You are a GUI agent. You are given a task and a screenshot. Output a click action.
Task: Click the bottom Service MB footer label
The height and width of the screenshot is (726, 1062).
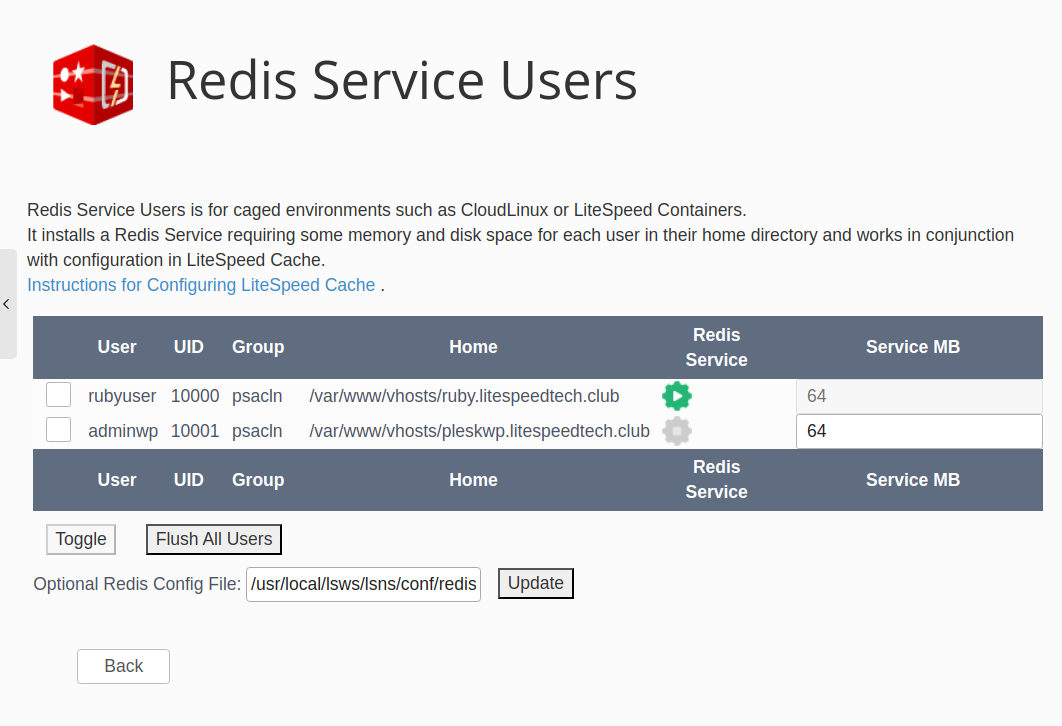913,479
